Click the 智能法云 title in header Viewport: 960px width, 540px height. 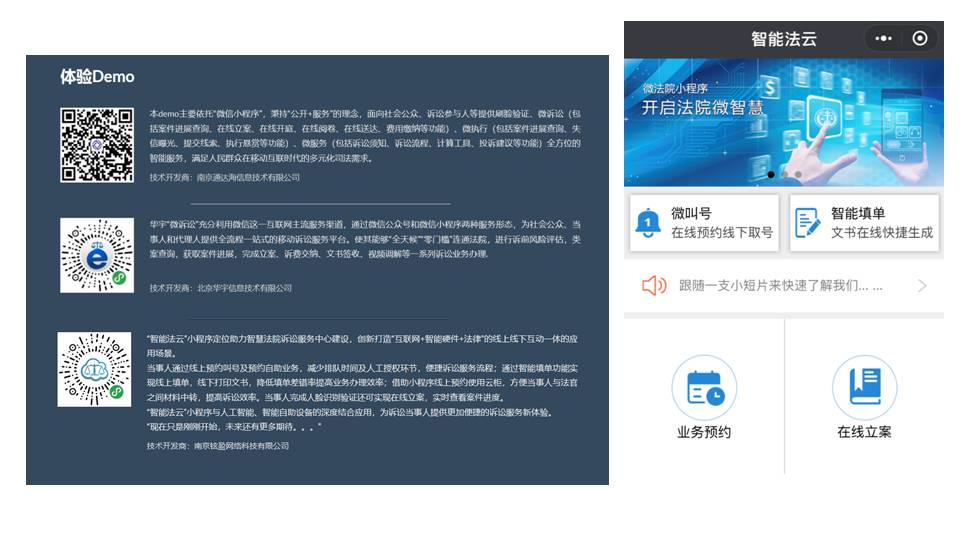point(784,39)
